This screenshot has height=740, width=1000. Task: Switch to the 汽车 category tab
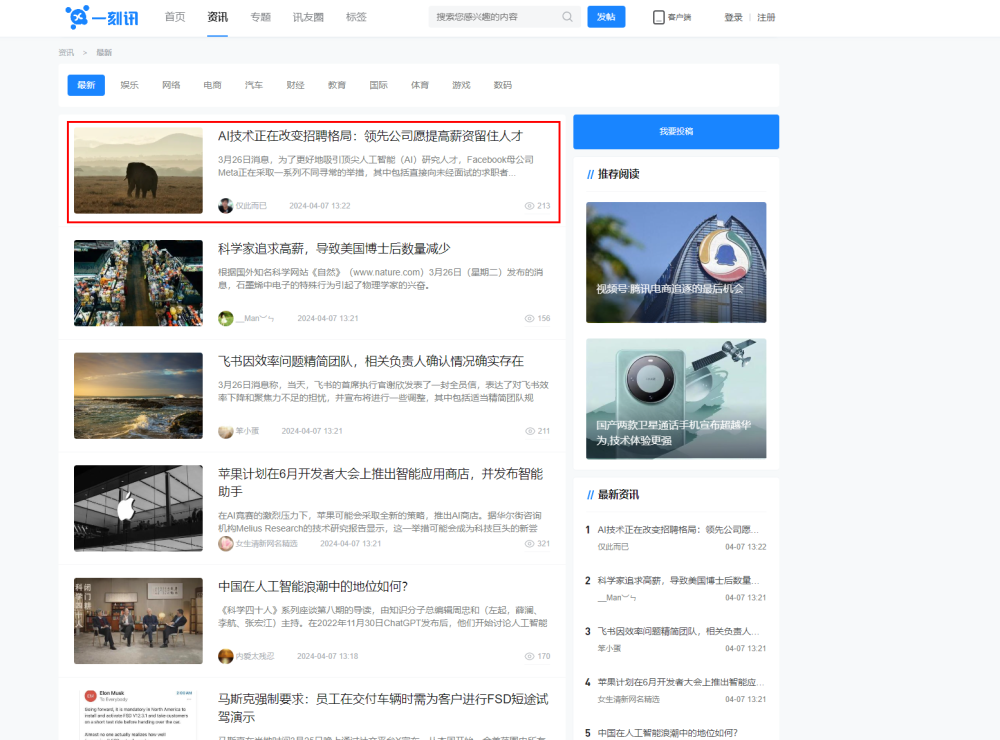tap(254, 85)
